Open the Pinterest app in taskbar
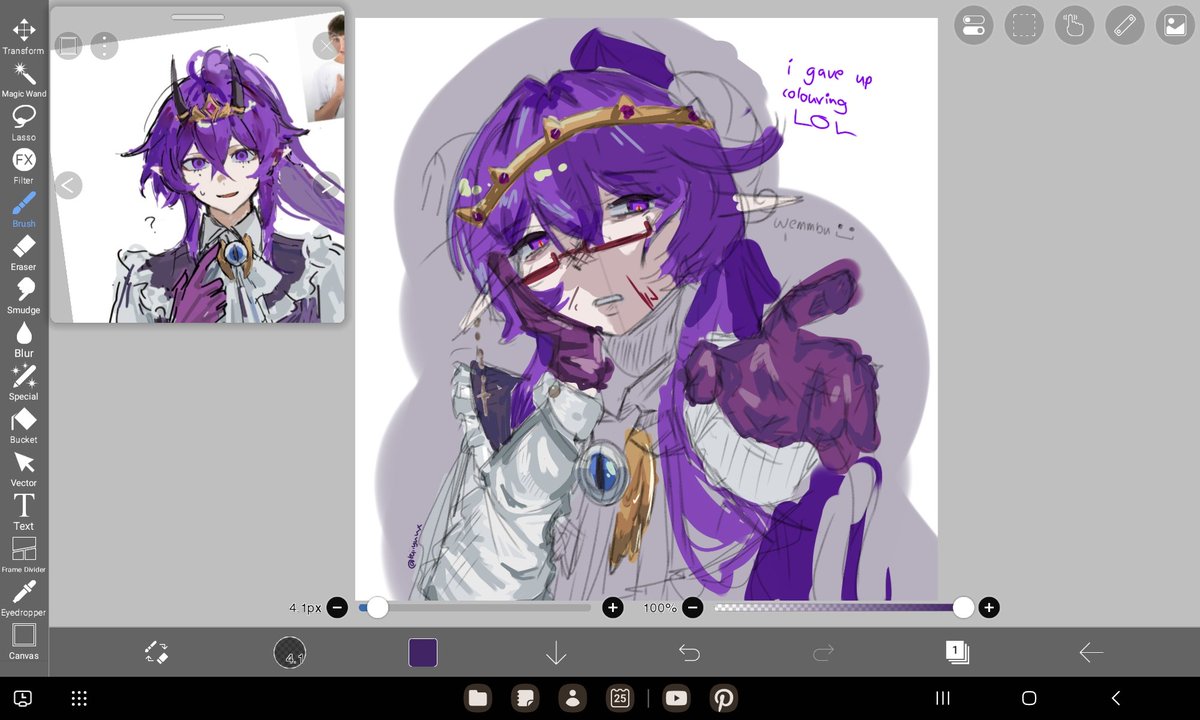This screenshot has width=1200, height=720. point(724,698)
